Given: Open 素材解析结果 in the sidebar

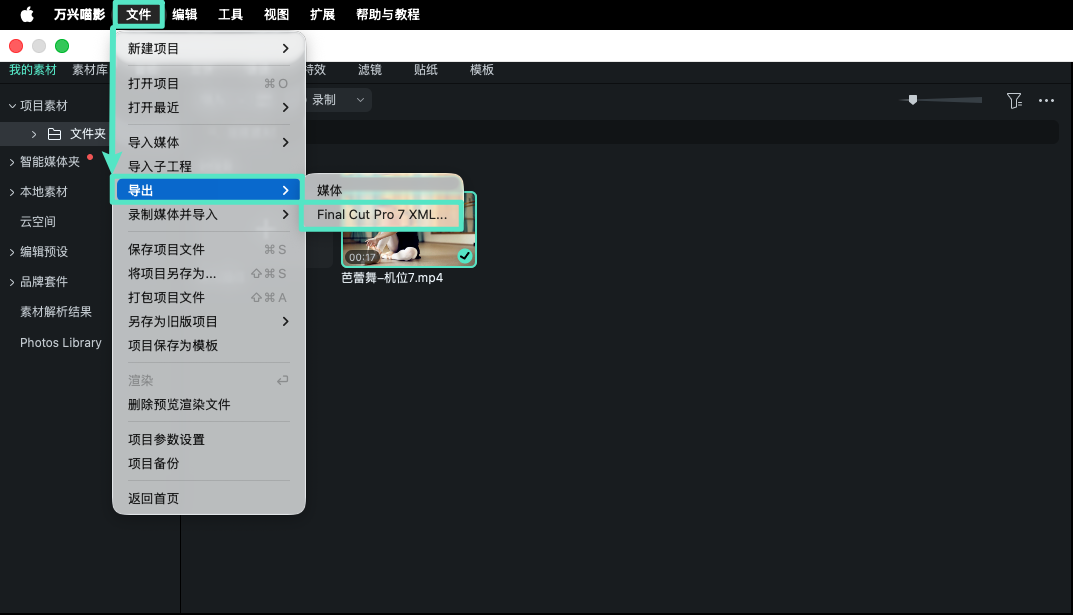Looking at the screenshot, I should click(x=55, y=312).
